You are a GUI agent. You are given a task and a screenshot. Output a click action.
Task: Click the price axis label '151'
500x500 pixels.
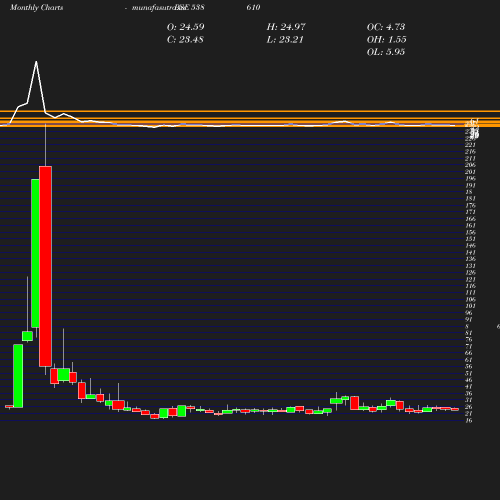tap(470, 239)
